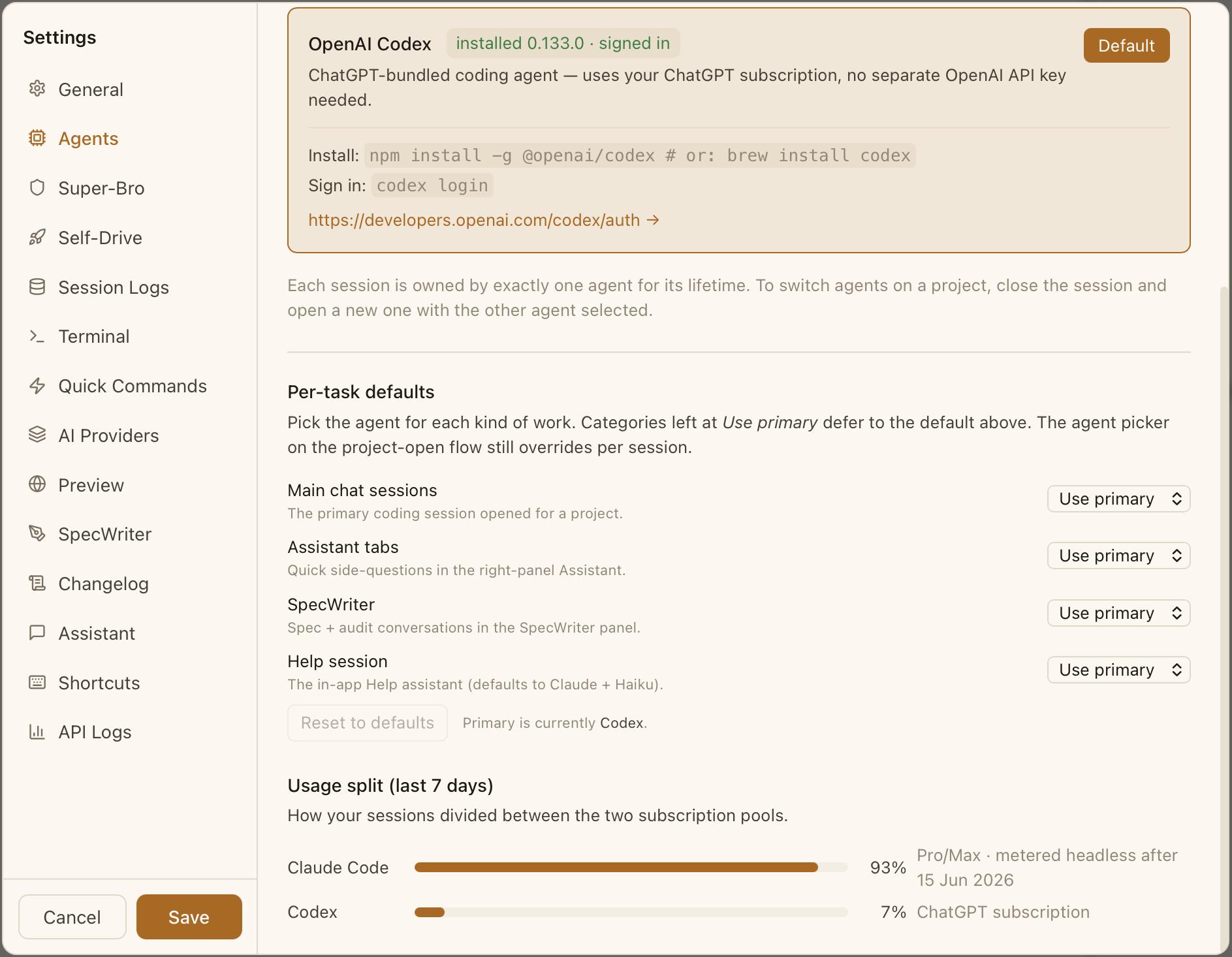This screenshot has width=1232, height=957.
Task: Click the Default button on OpenAI Codex
Action: click(x=1126, y=46)
